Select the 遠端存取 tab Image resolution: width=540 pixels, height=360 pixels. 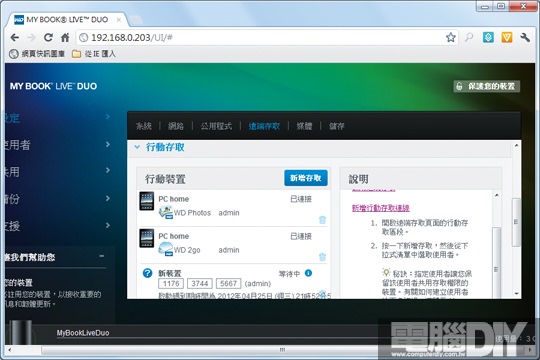pos(264,126)
